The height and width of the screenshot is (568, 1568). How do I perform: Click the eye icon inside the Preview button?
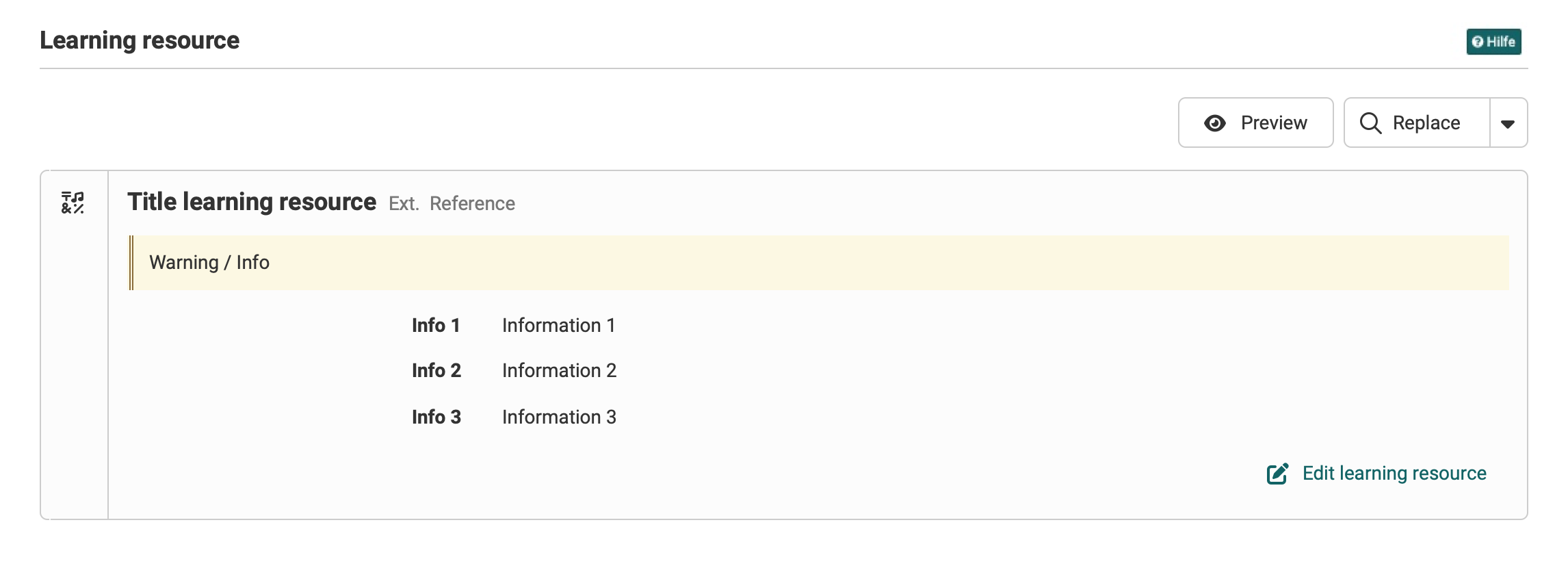(x=1214, y=122)
